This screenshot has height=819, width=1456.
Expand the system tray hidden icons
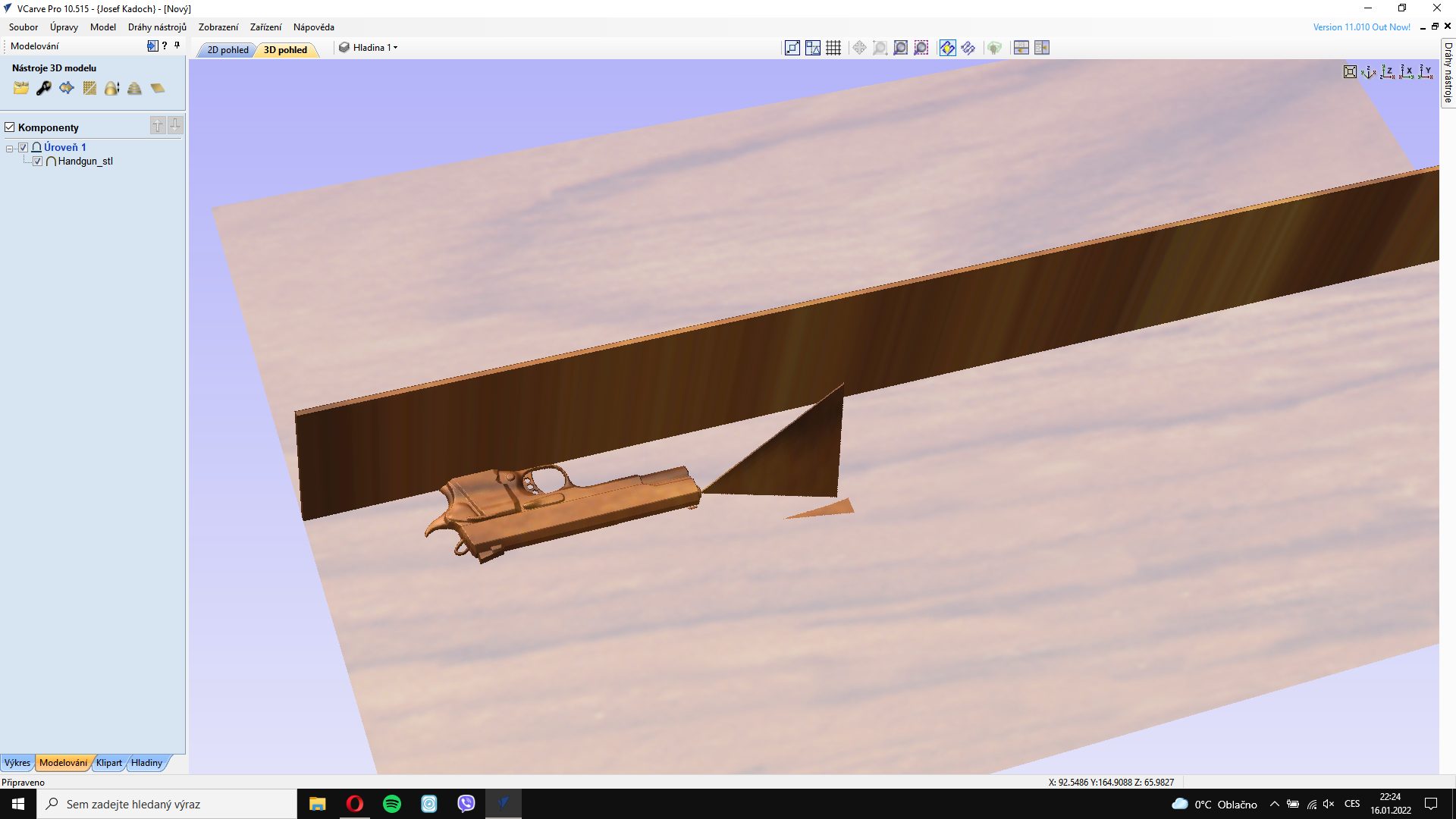pos(1275,804)
